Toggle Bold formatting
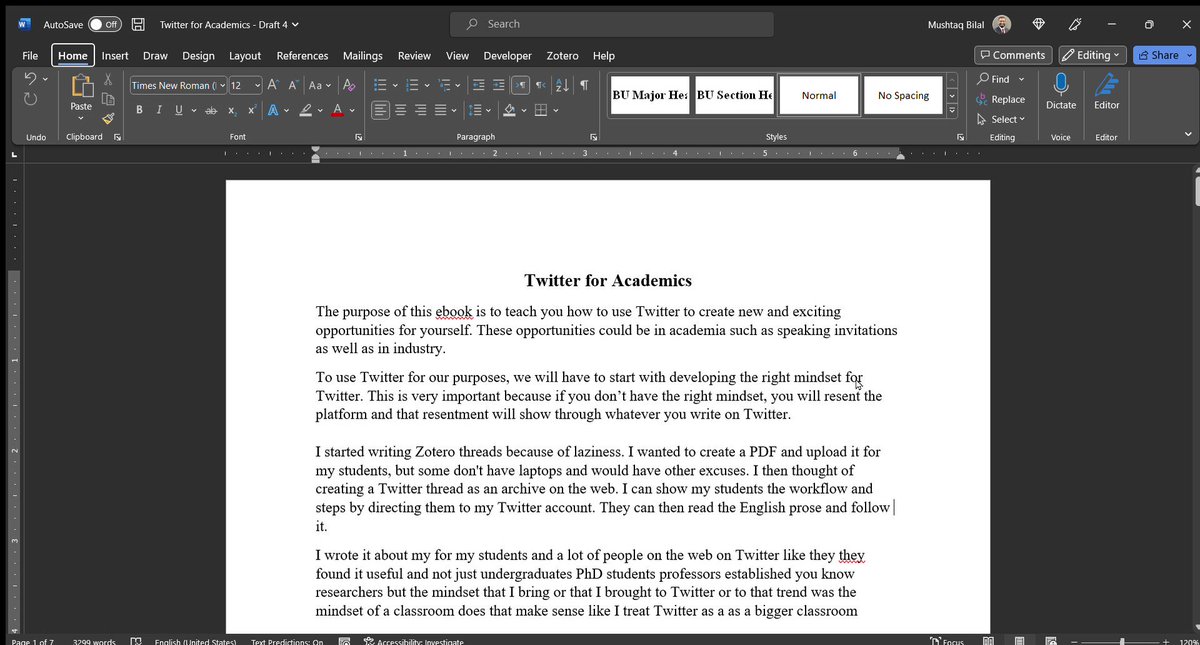This screenshot has height=645, width=1200. point(139,110)
